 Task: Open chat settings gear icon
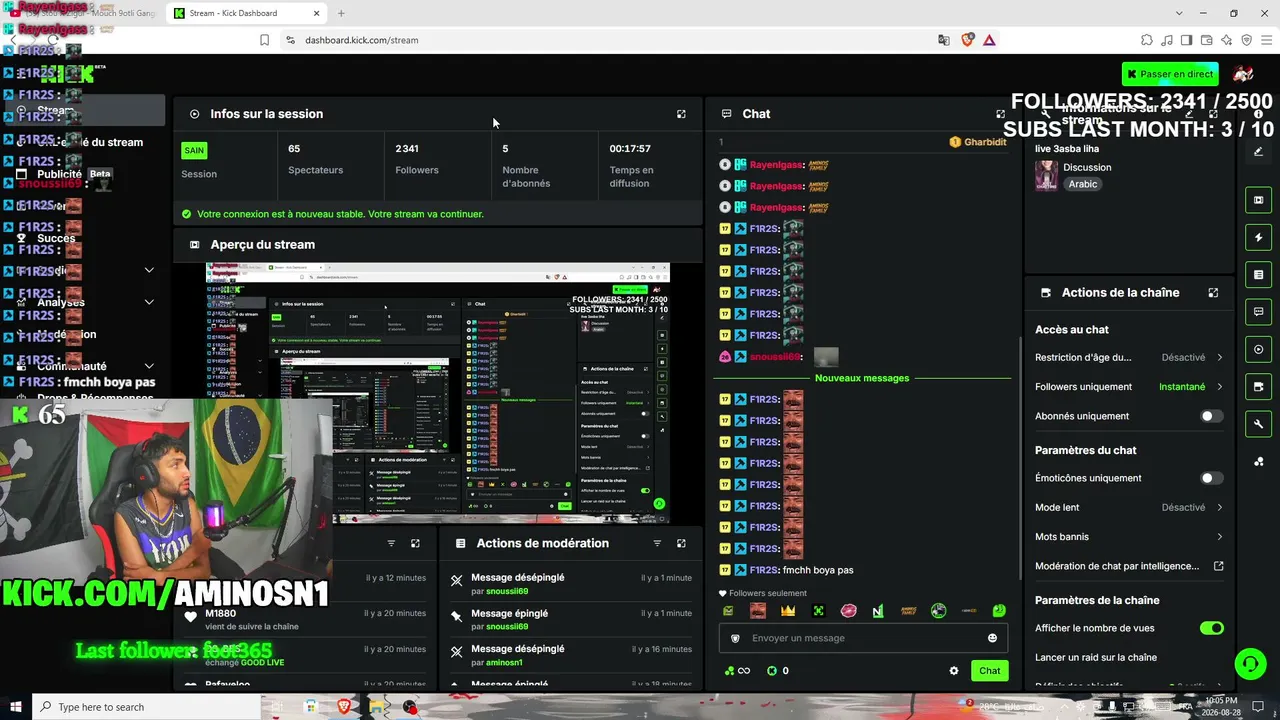pos(954,671)
